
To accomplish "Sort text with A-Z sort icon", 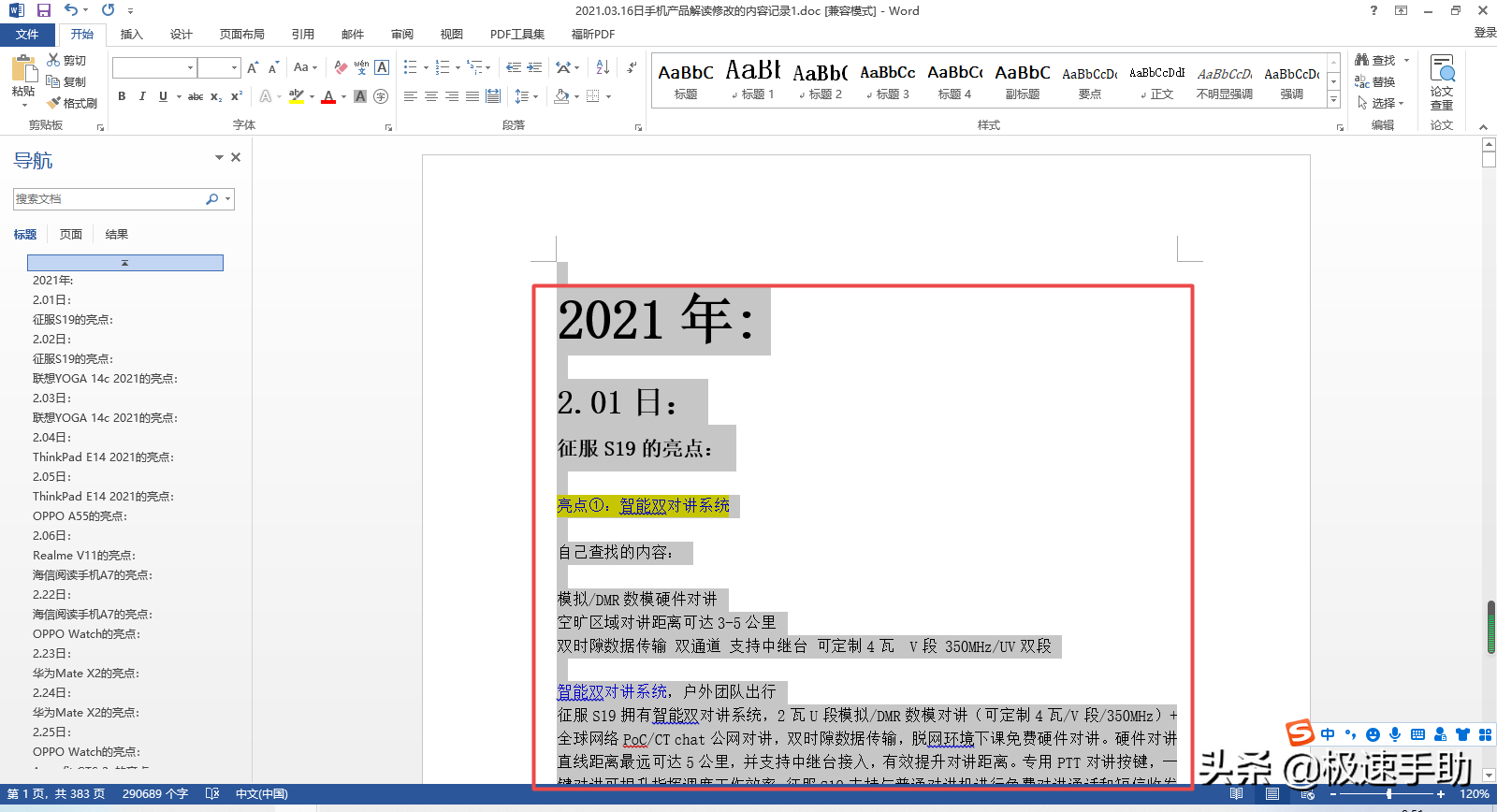I will [603, 67].
